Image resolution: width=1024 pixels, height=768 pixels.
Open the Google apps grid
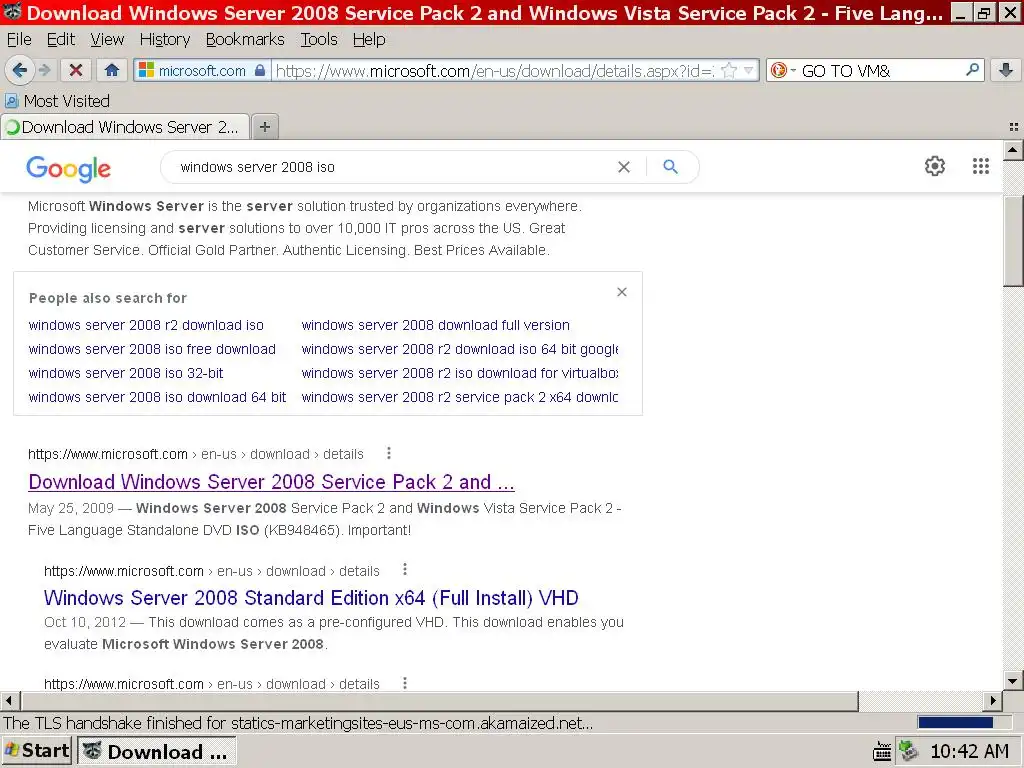tap(981, 166)
